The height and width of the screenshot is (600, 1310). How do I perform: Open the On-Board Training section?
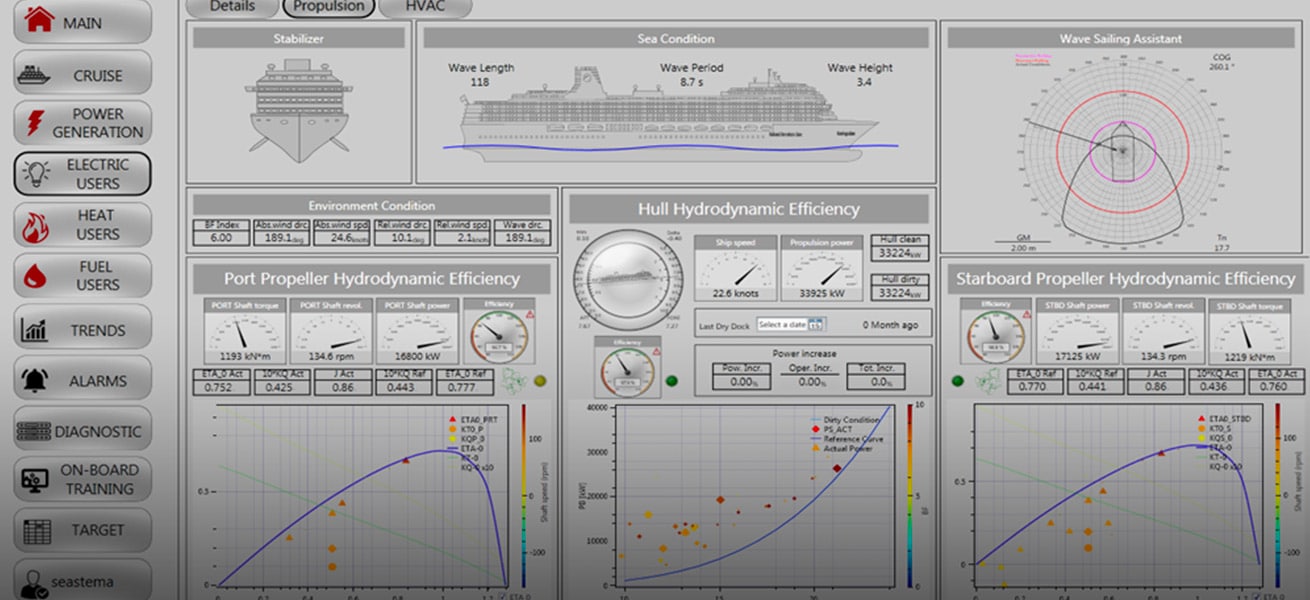(x=82, y=479)
